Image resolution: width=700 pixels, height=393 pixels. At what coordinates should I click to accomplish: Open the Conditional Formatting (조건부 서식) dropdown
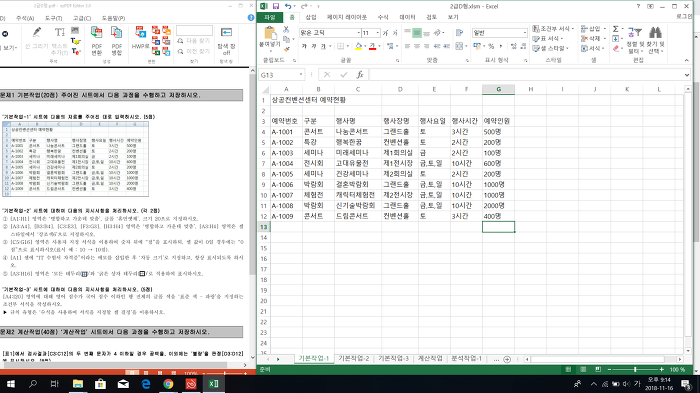tap(554, 29)
